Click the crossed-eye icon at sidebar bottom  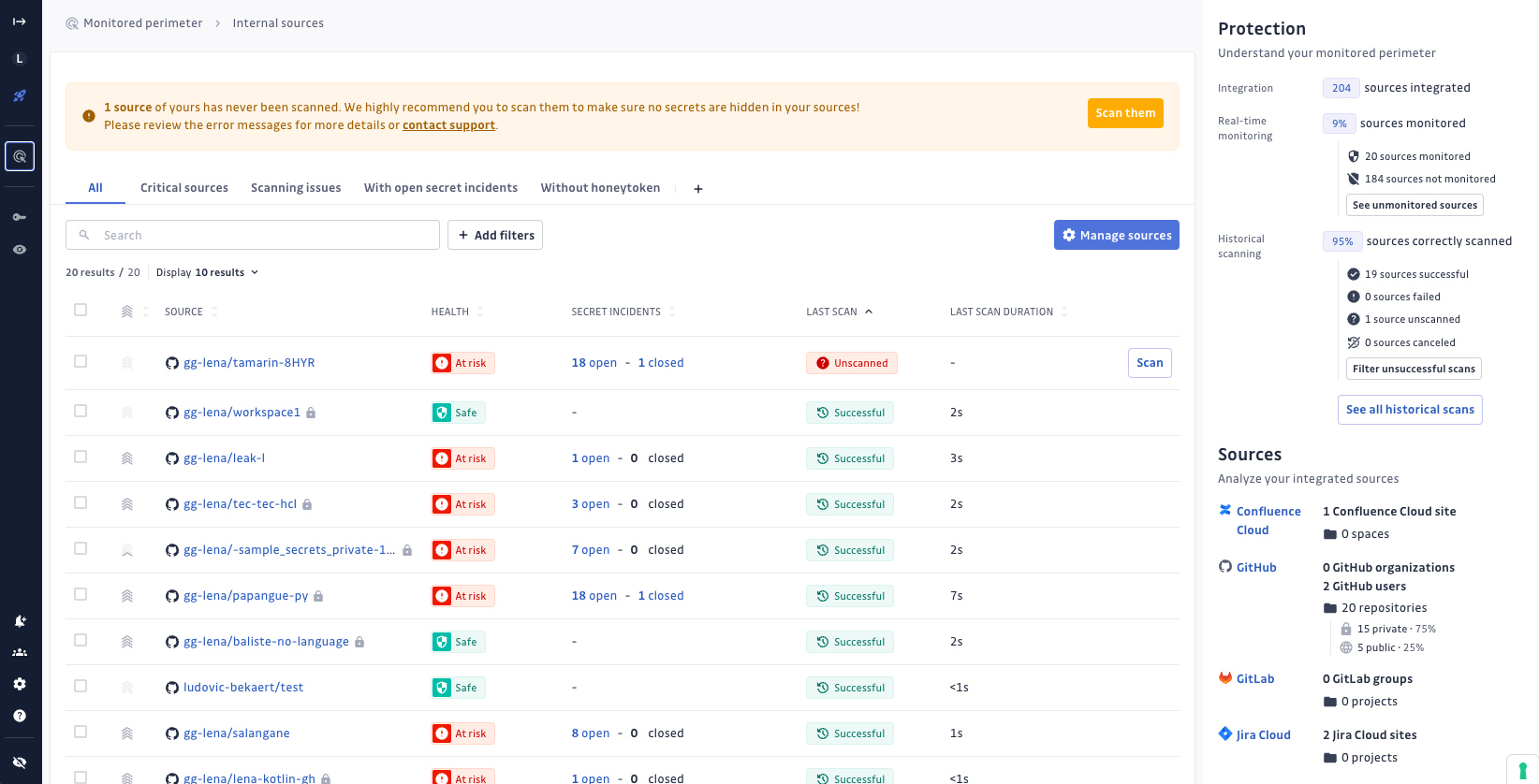tap(19, 763)
